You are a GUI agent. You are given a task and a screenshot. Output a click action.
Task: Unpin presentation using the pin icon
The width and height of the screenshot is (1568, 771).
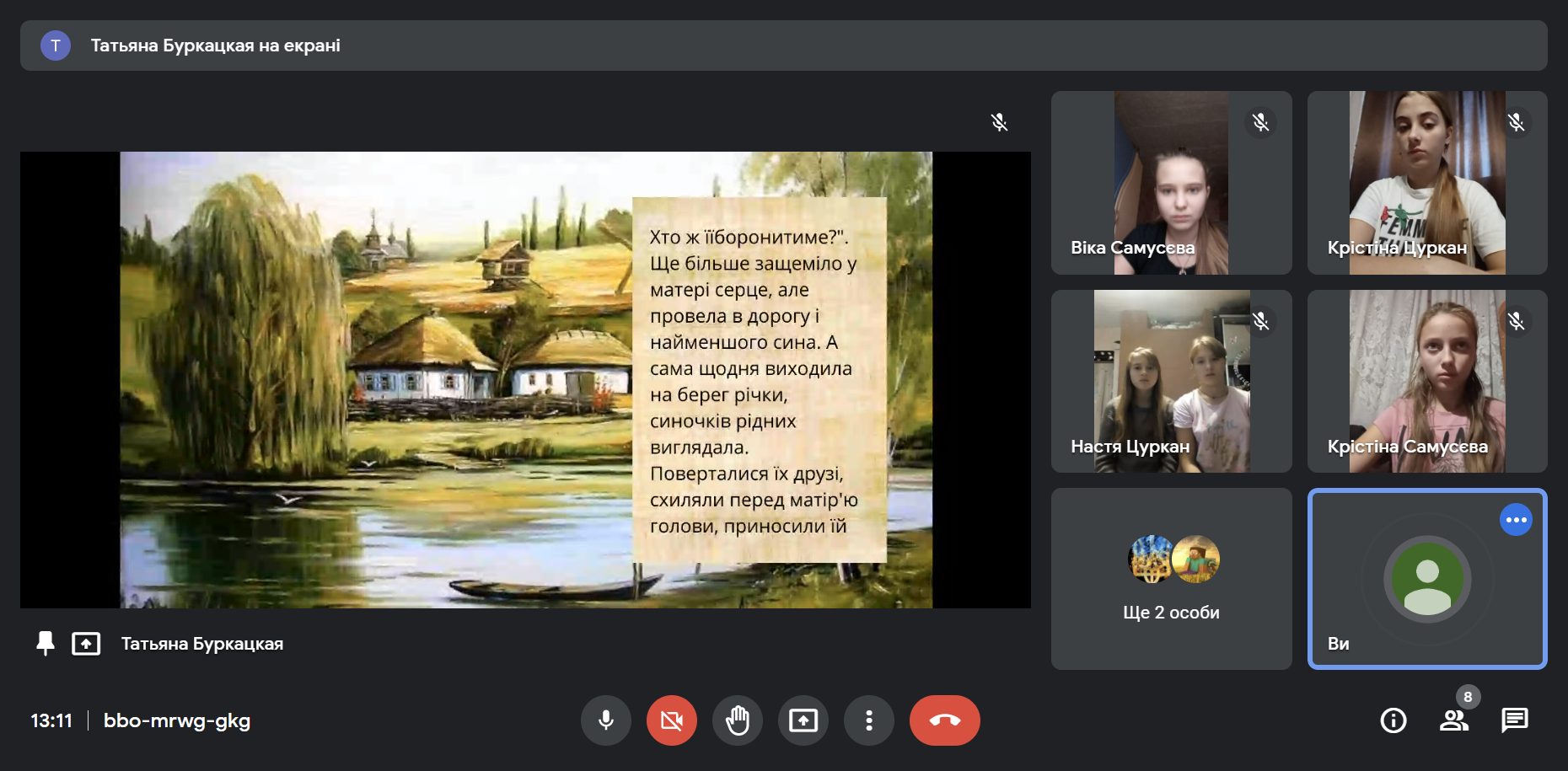(46, 644)
